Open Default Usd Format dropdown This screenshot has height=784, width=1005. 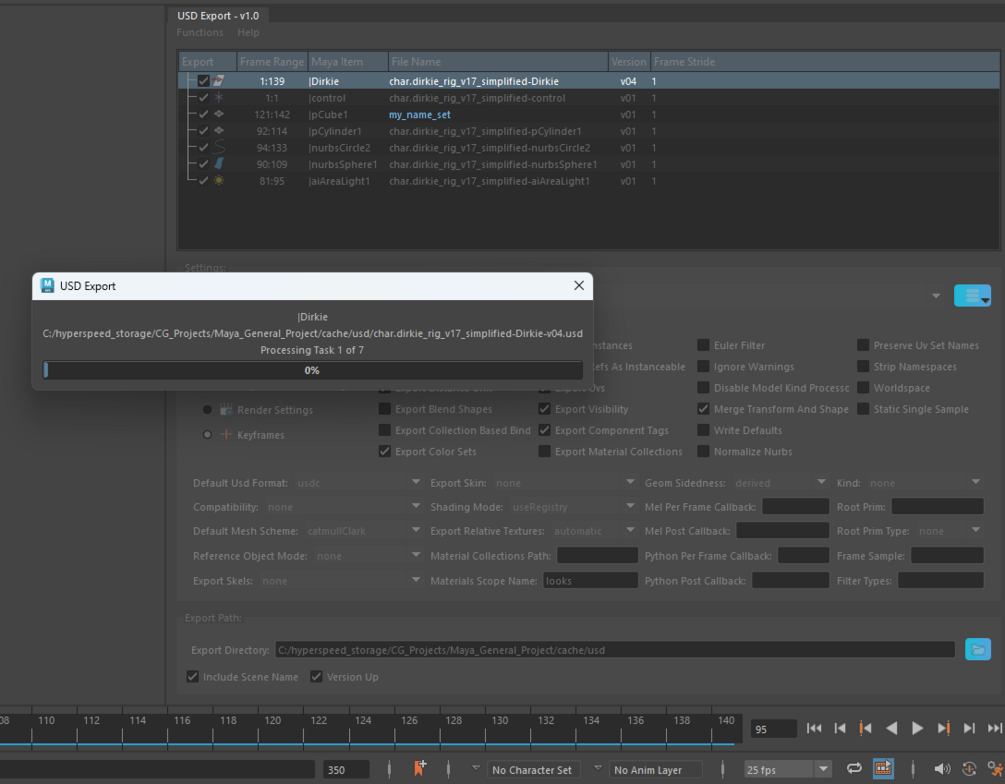[x=358, y=483]
